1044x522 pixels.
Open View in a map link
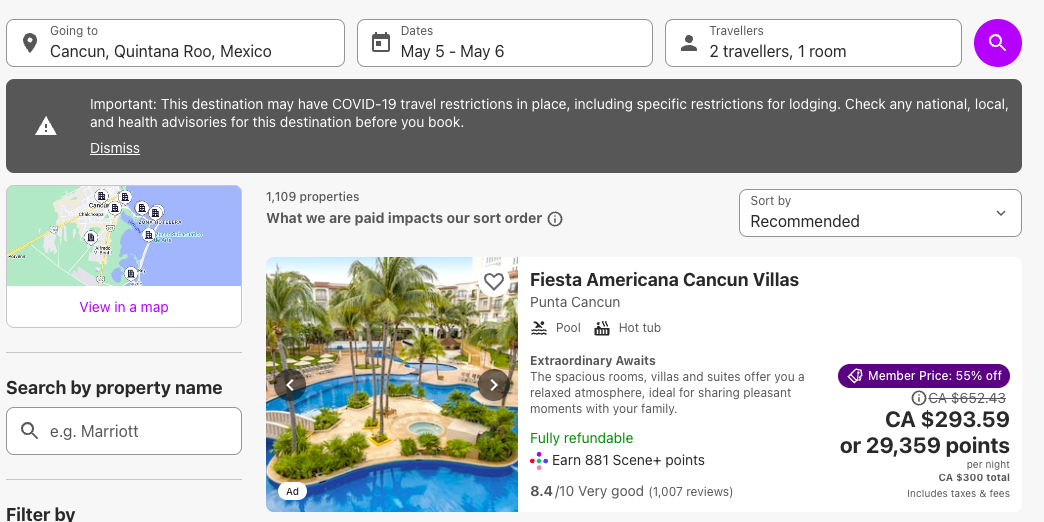point(124,307)
